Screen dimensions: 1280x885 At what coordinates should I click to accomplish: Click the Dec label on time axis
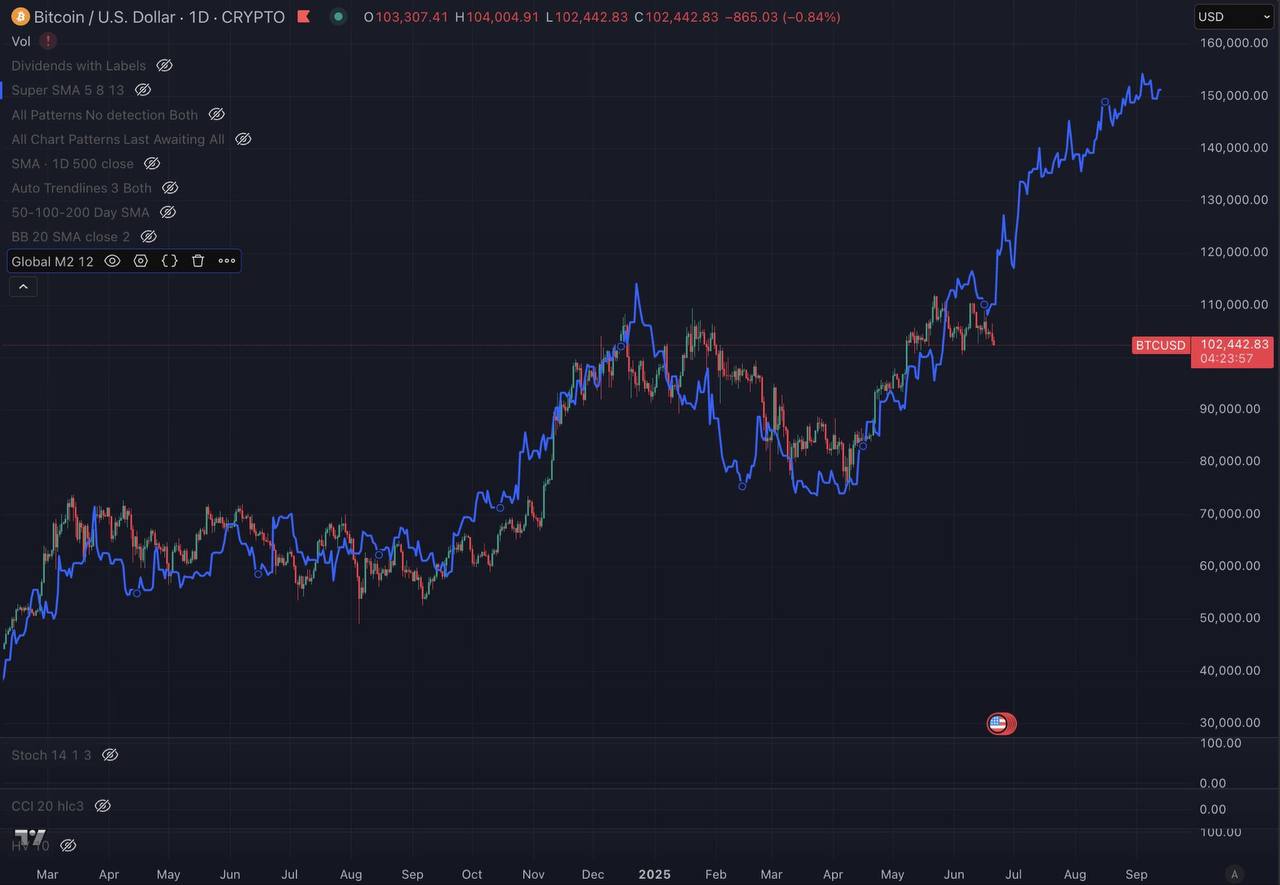coord(593,874)
